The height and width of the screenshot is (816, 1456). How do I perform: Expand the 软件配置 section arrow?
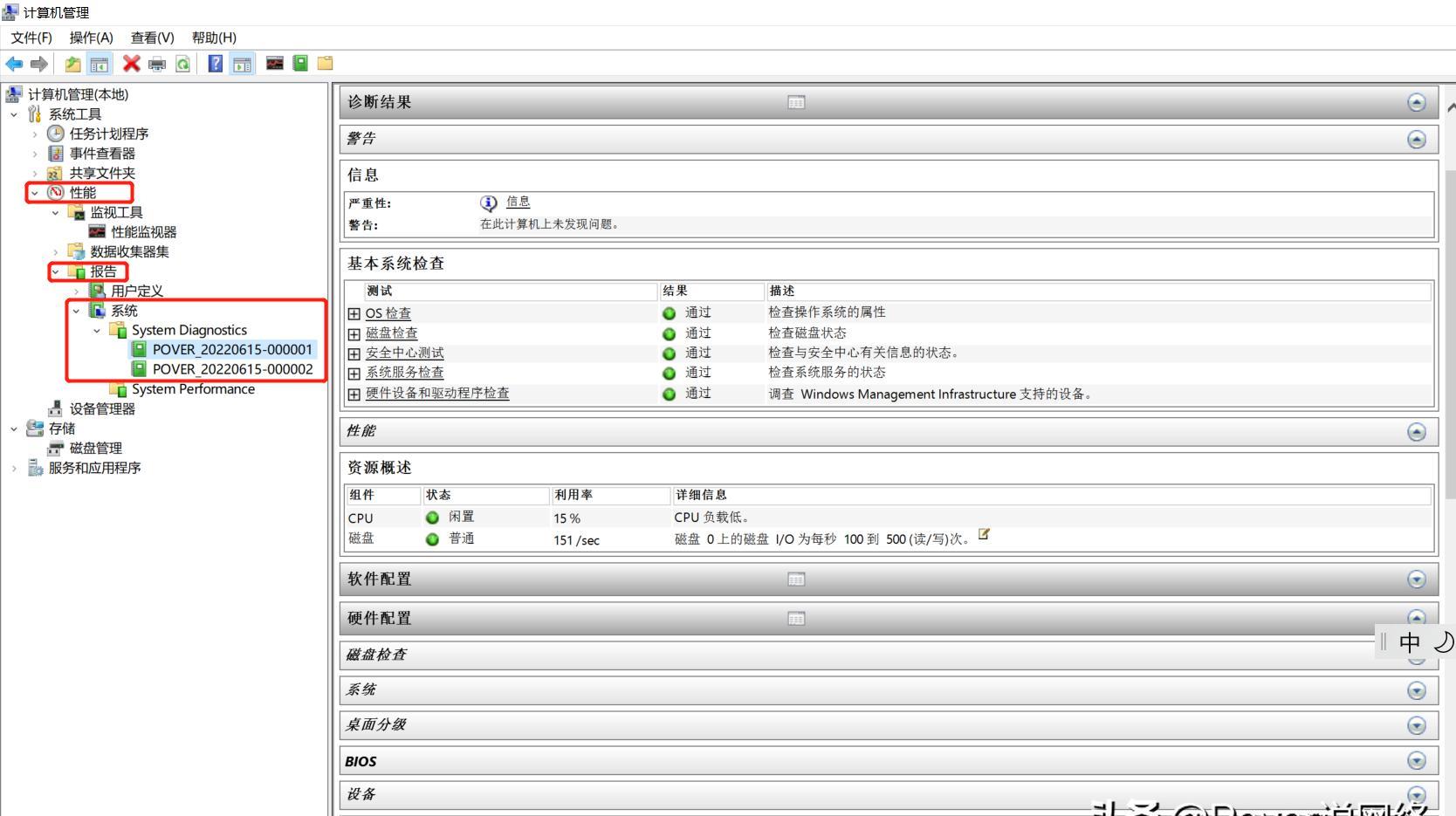coord(1416,579)
